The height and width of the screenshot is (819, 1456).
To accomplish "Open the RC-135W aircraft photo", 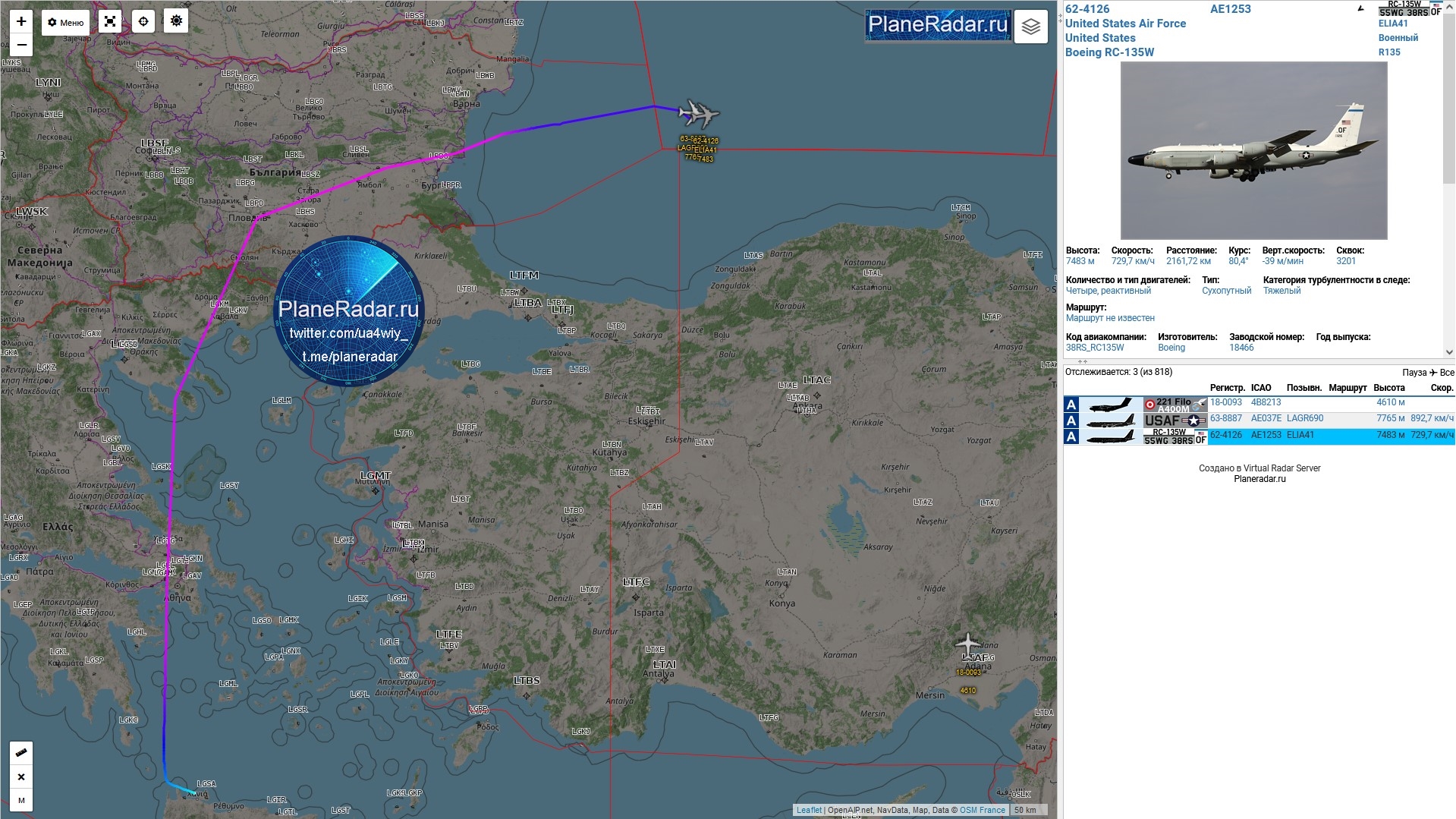I will 1253,150.
